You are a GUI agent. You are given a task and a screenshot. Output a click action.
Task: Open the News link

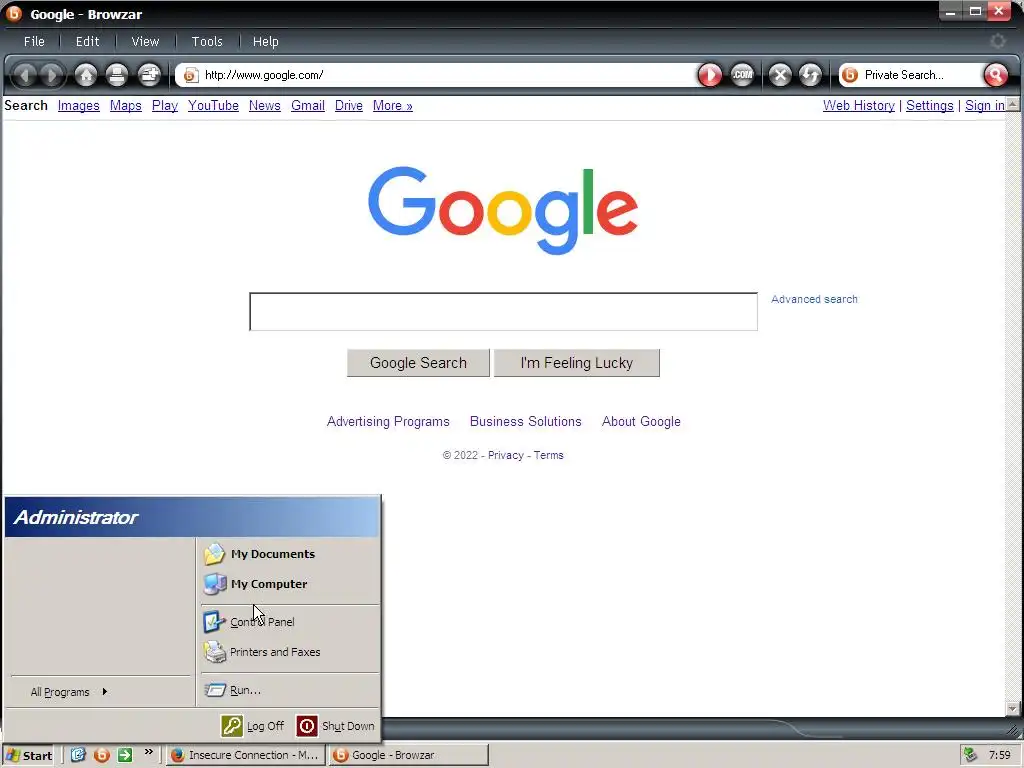[x=264, y=106]
